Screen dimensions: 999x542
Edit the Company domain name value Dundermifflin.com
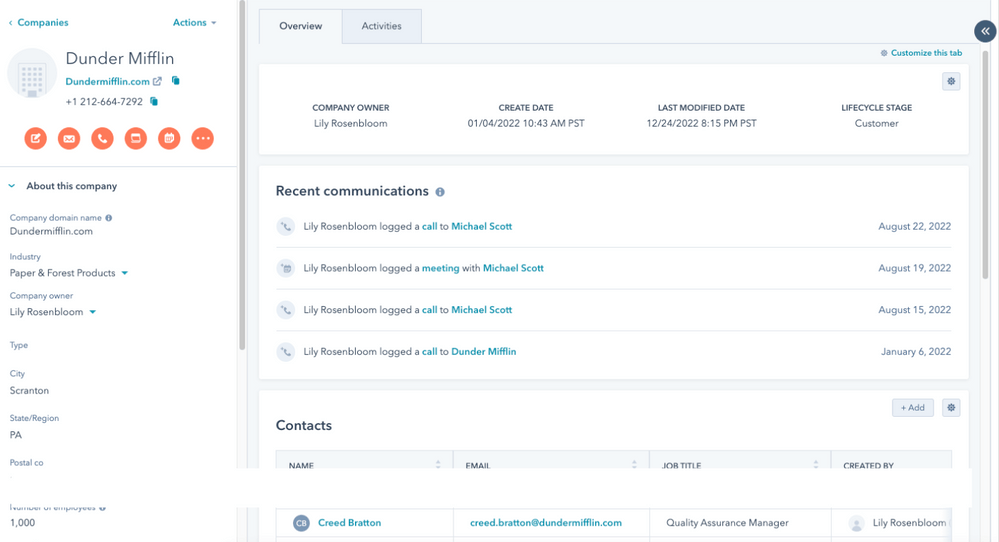pyautogui.click(x=51, y=231)
